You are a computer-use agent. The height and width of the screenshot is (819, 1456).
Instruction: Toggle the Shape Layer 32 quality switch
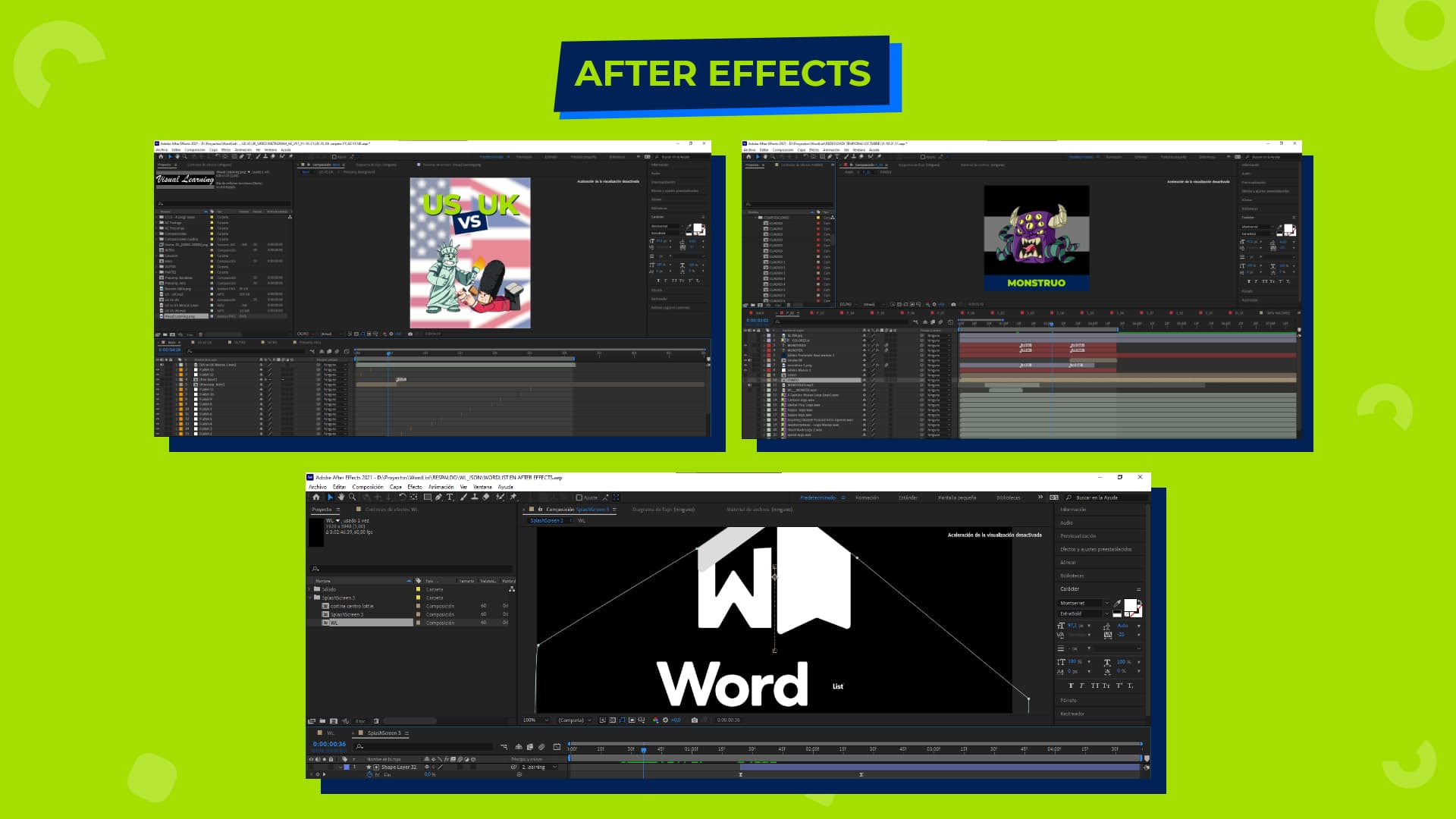[x=441, y=767]
